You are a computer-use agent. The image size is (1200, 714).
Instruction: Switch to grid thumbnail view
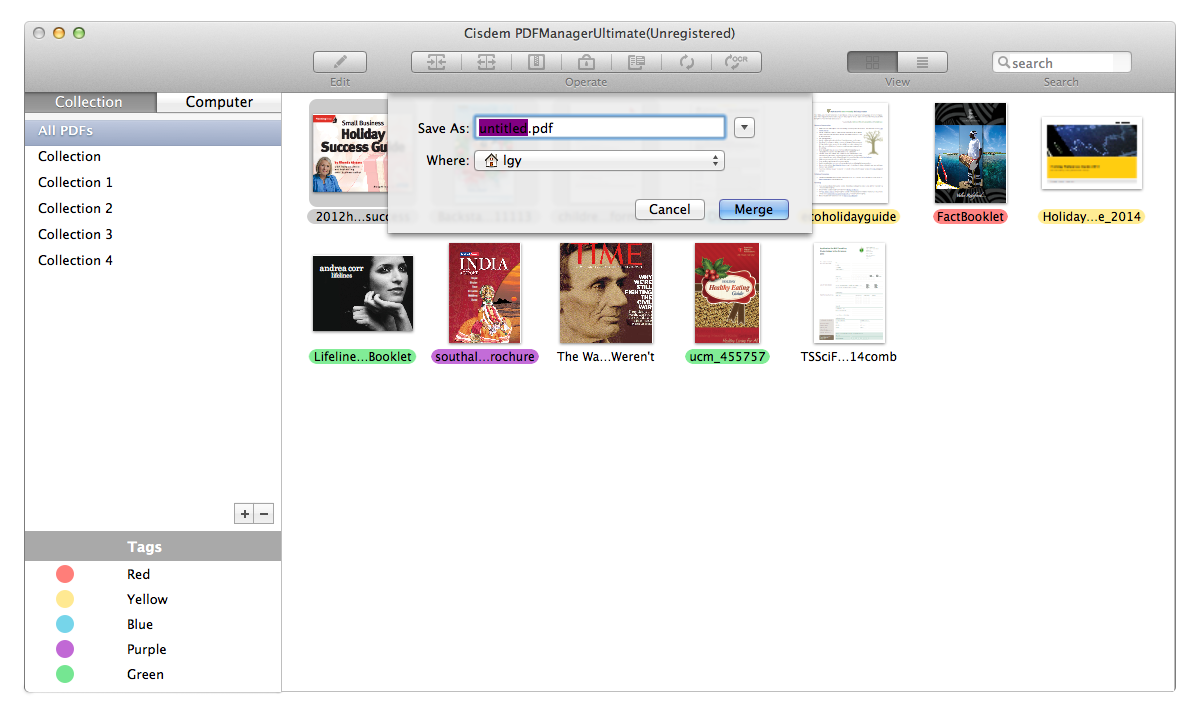click(872, 62)
